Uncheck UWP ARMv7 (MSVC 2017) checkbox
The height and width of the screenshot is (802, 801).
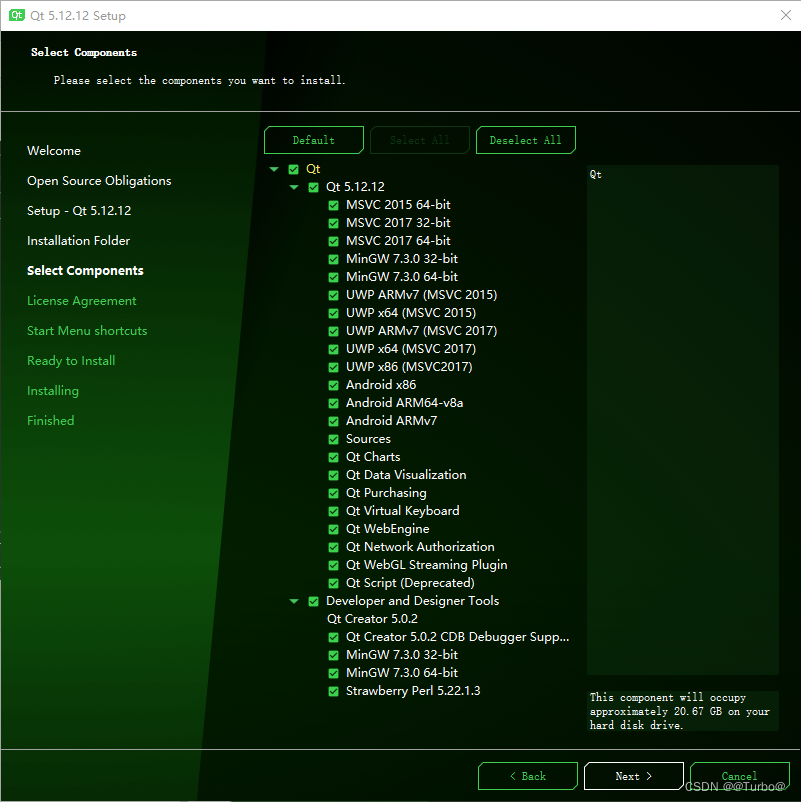(x=333, y=331)
